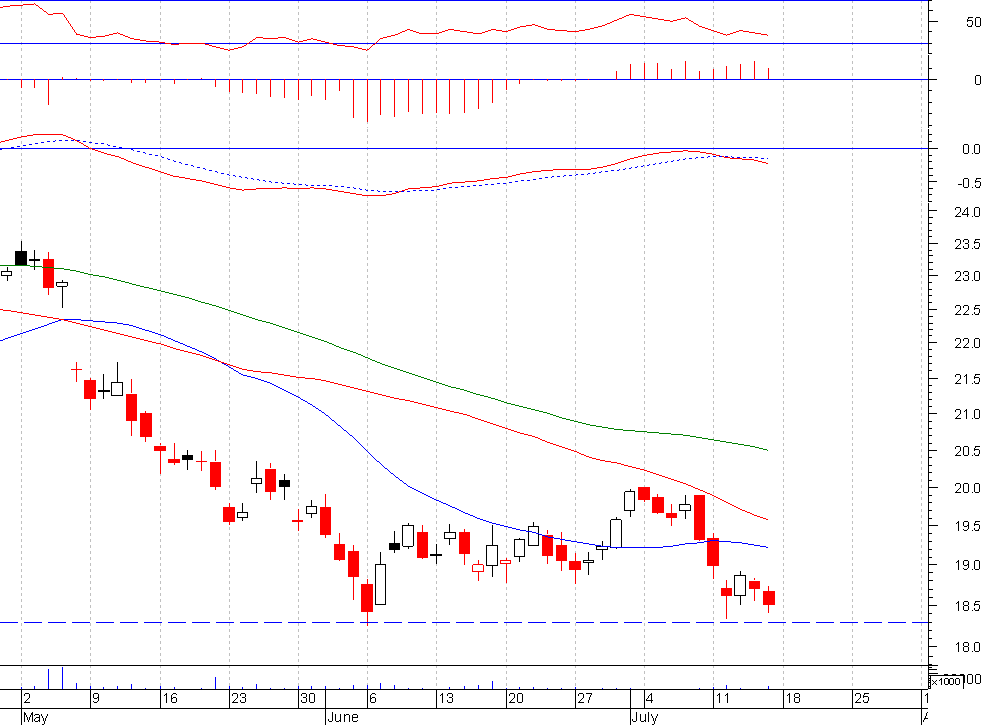Click the tallest volume bar in early May

tap(62, 678)
